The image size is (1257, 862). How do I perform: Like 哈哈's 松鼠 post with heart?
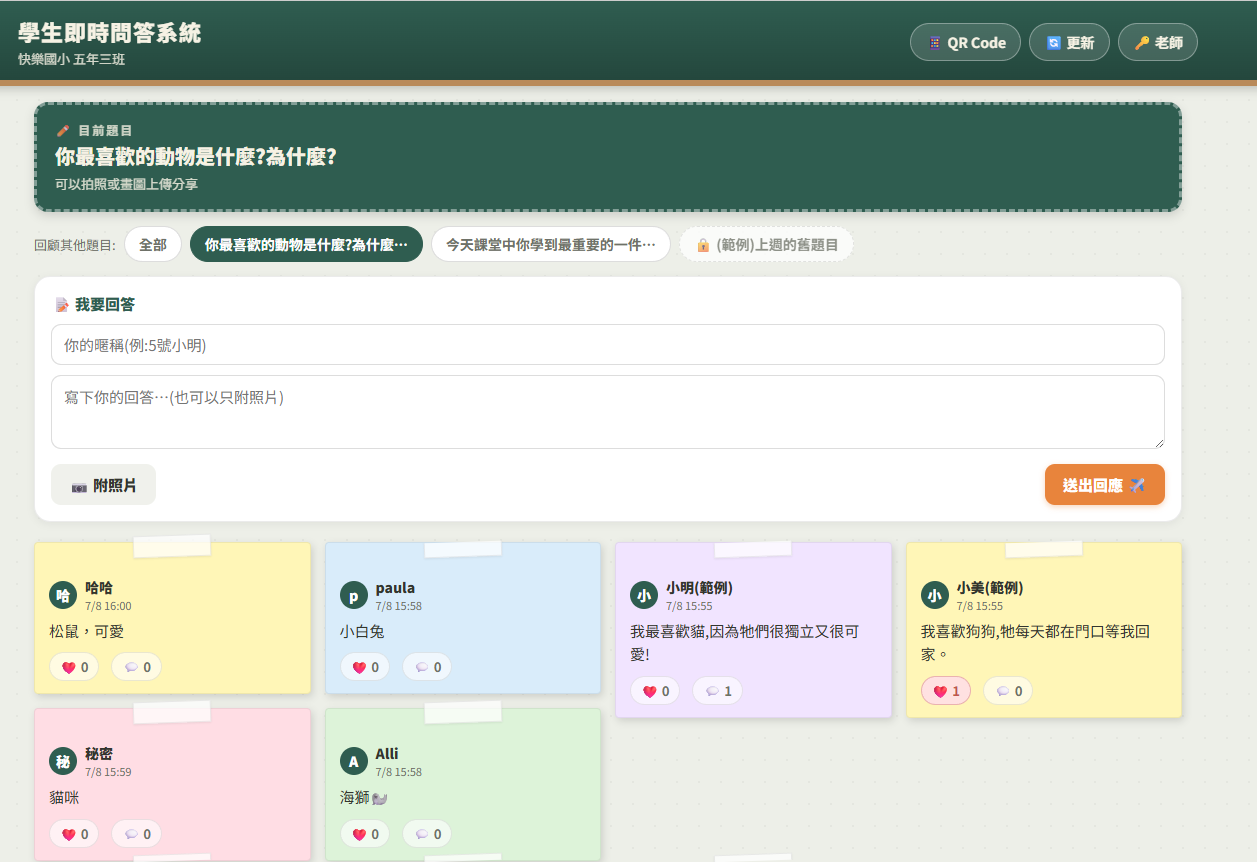click(x=74, y=667)
